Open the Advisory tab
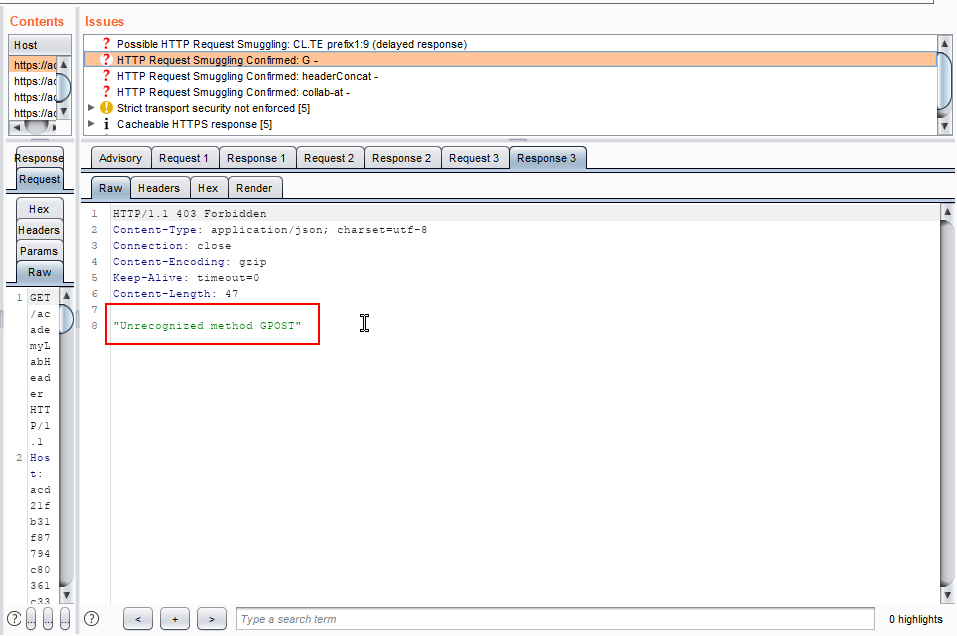The width and height of the screenshot is (957, 636). (120, 158)
